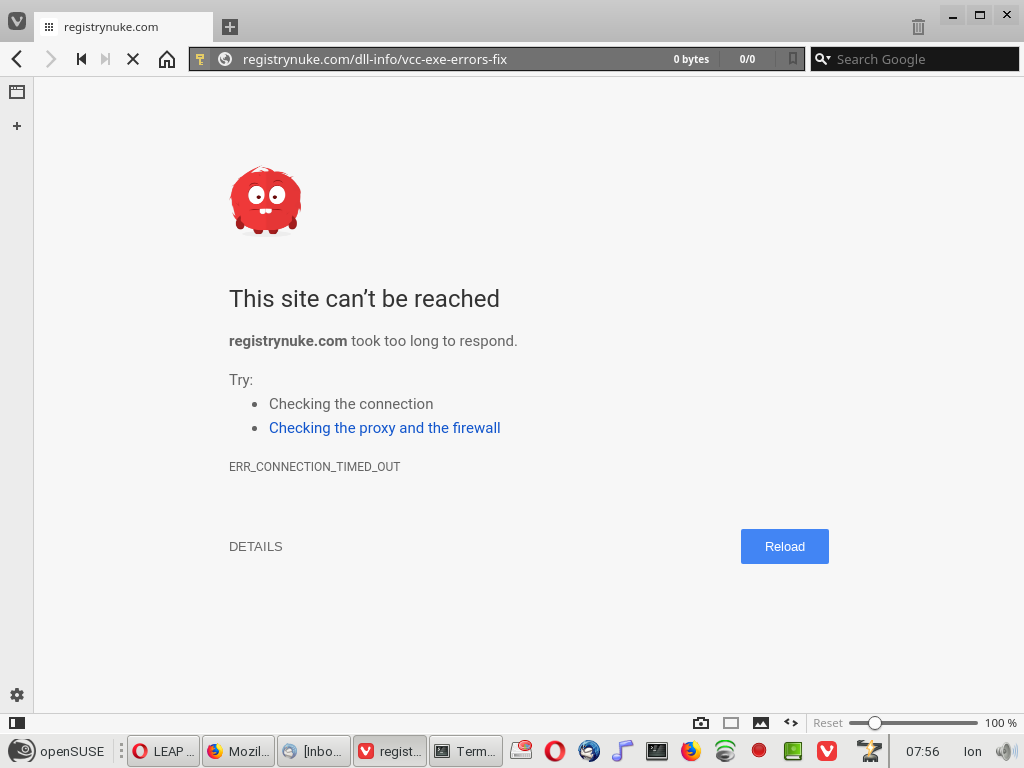Open a new tab with plus button
Viewport: 1024px width, 768px height.
(x=229, y=27)
